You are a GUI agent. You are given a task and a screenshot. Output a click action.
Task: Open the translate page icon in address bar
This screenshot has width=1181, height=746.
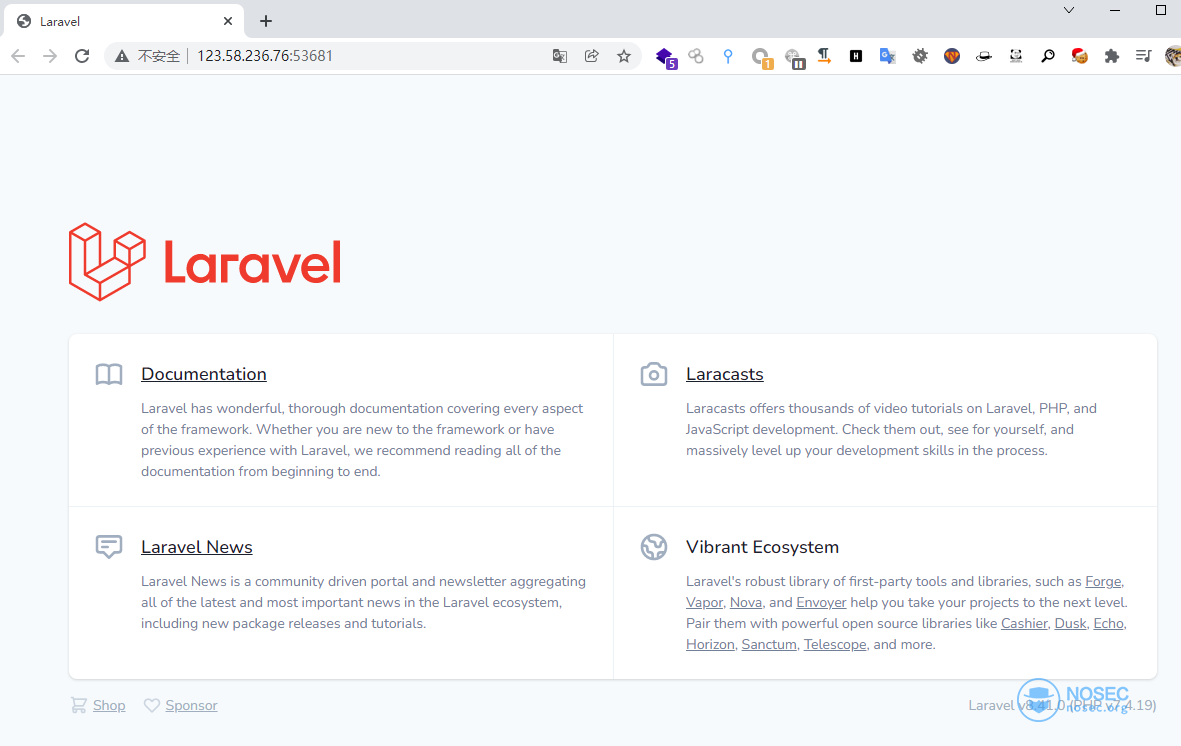[x=560, y=56]
